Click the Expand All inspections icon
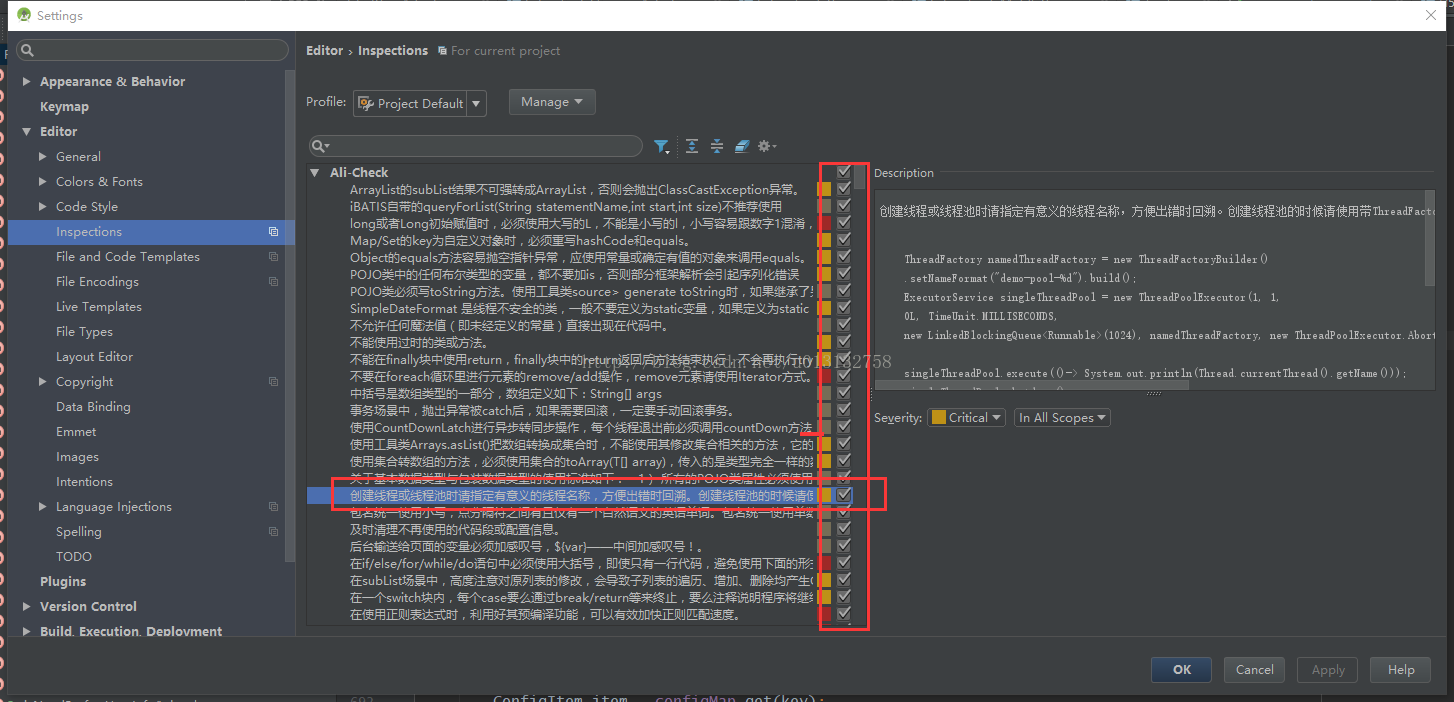Viewport: 1454px width, 702px height. 692,147
